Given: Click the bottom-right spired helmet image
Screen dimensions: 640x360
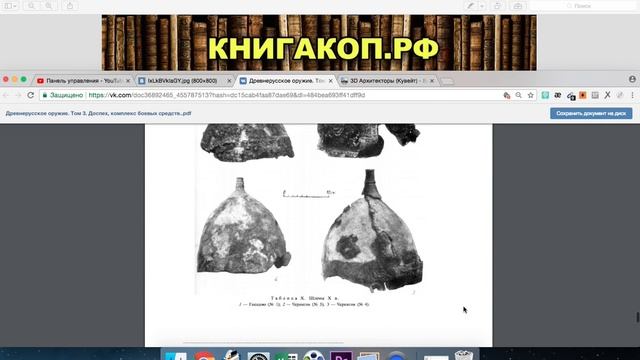Looking at the screenshot, I should click(372, 231).
